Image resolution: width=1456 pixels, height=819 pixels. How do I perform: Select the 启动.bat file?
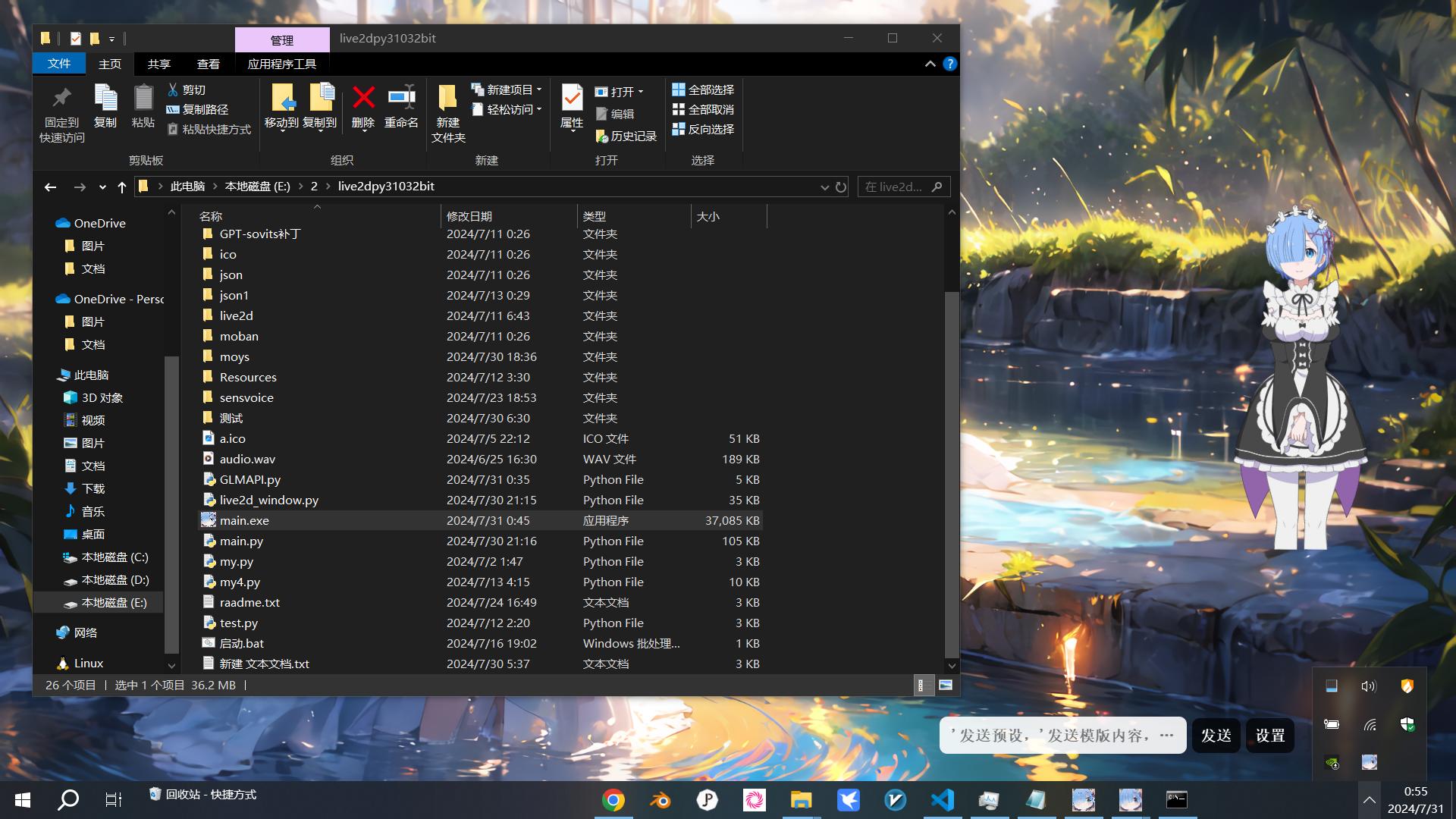tap(481, 644)
